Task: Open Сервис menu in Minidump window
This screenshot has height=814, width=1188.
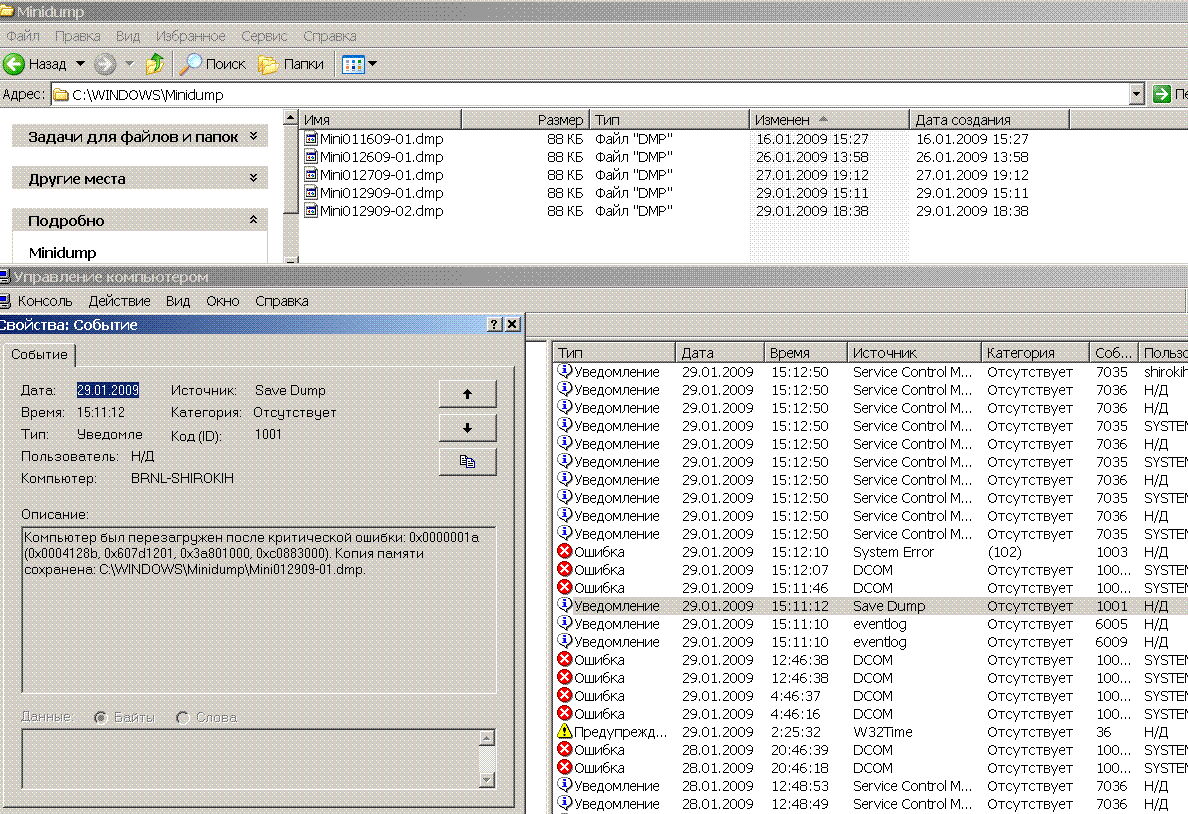Action: coord(264,36)
